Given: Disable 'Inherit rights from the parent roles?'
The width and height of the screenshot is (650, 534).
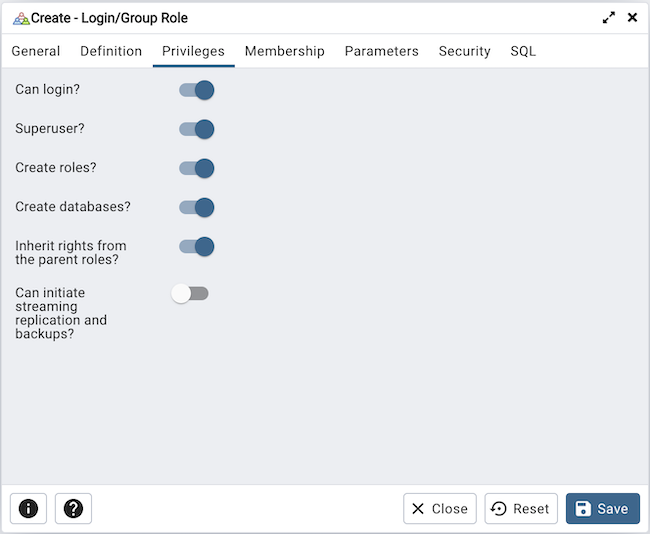Looking at the screenshot, I should point(196,247).
